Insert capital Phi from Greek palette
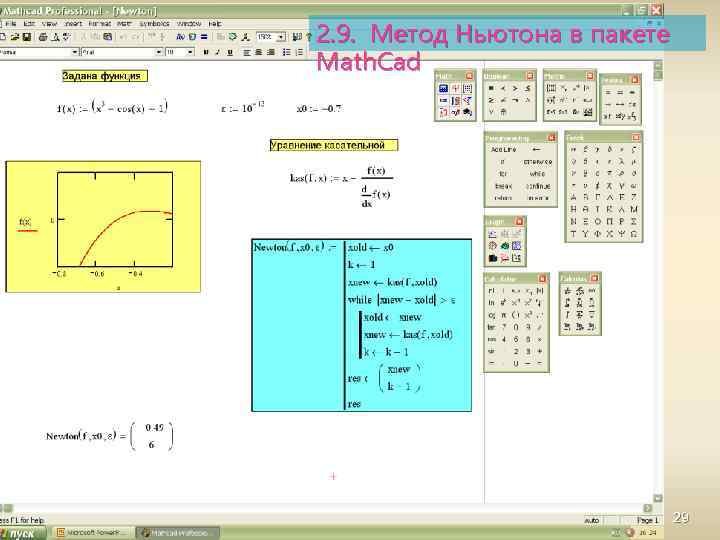The image size is (720, 540). [597, 234]
